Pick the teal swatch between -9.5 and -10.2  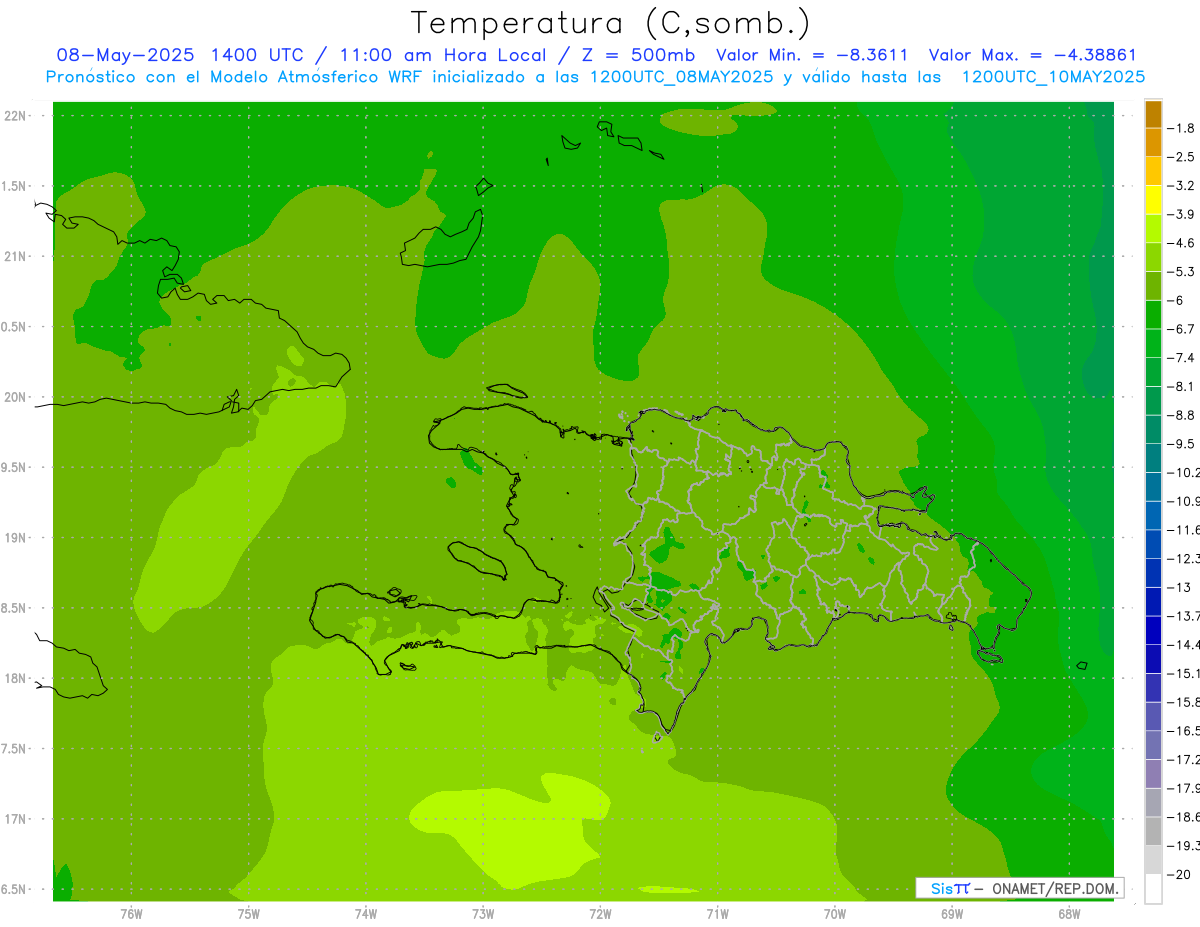point(1153,458)
